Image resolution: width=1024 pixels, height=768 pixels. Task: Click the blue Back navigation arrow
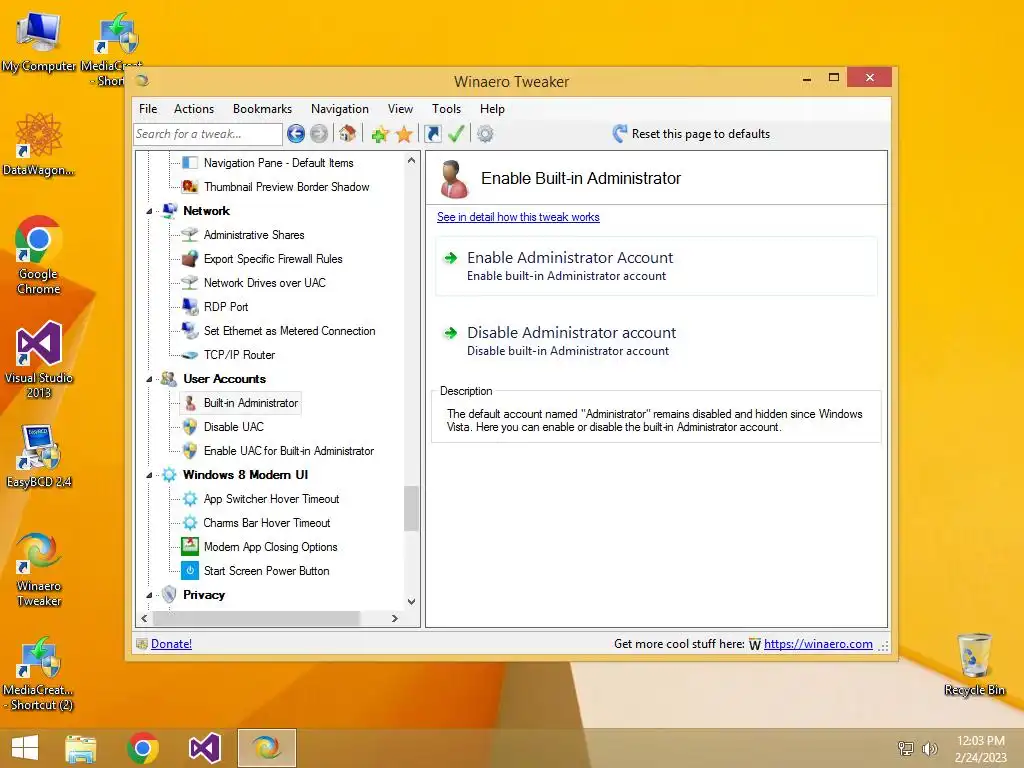pyautogui.click(x=296, y=134)
